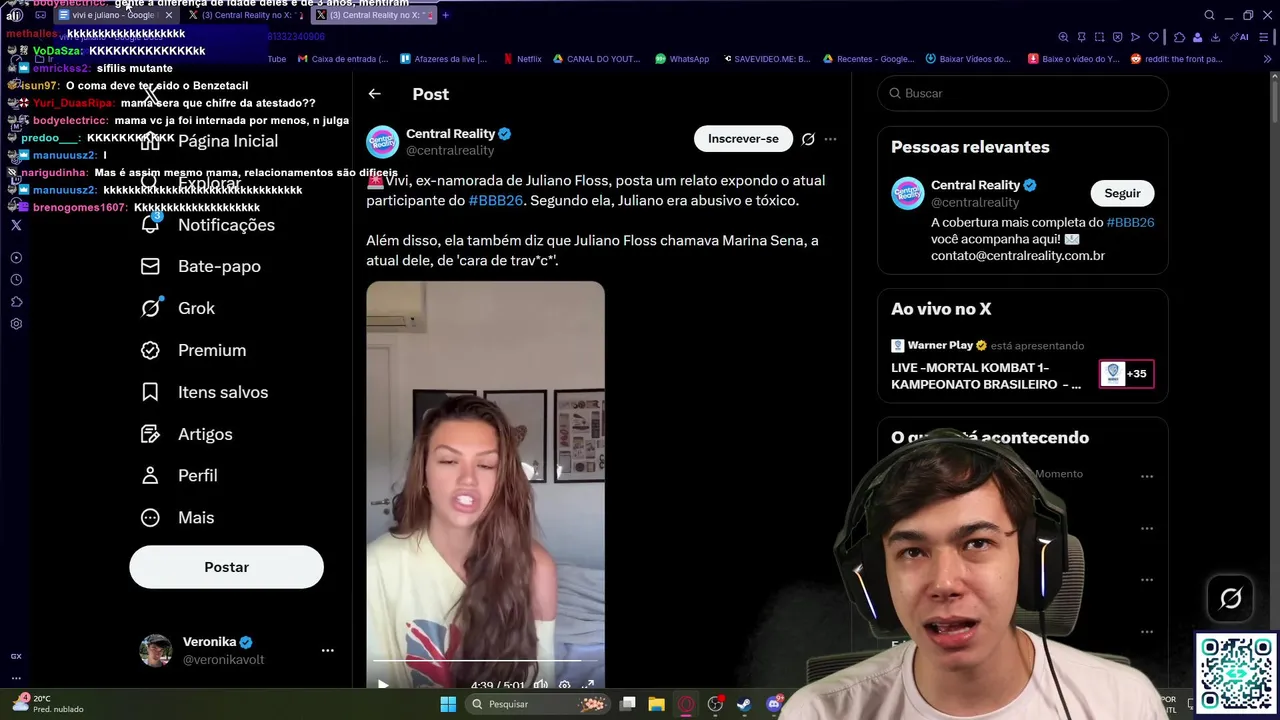Click the floating Grok button
Screen dimensions: 1280x720
coord(1231,598)
